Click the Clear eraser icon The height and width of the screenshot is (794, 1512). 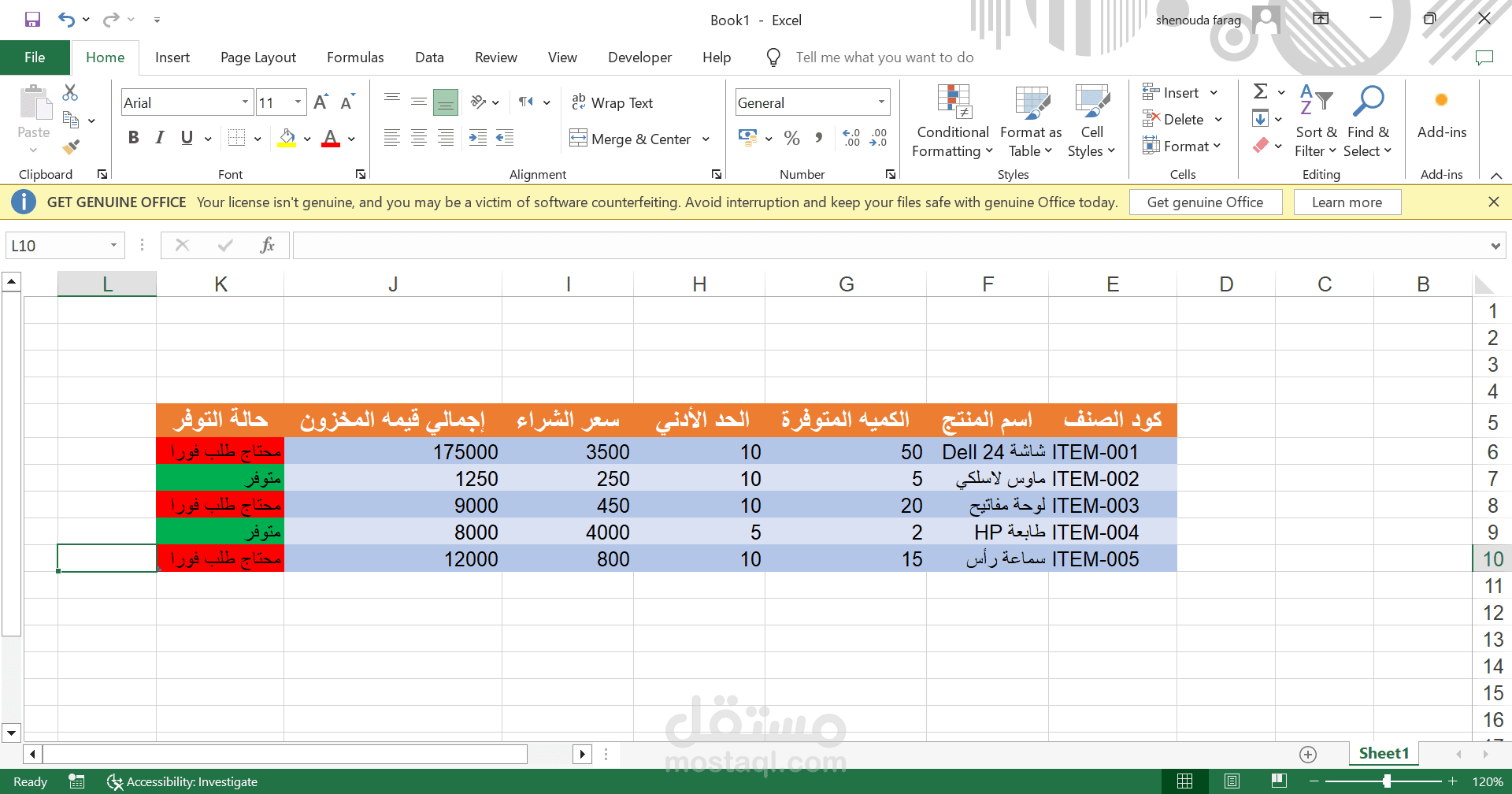1261,146
